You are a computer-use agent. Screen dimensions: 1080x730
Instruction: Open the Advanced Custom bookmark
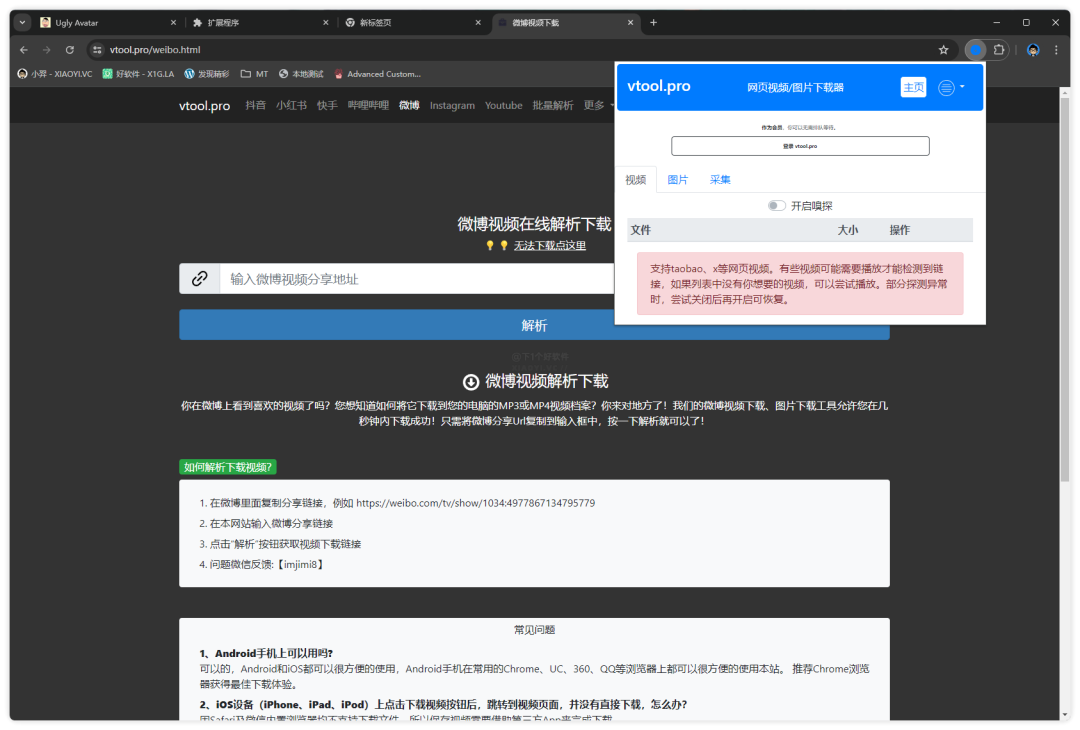tap(377, 74)
